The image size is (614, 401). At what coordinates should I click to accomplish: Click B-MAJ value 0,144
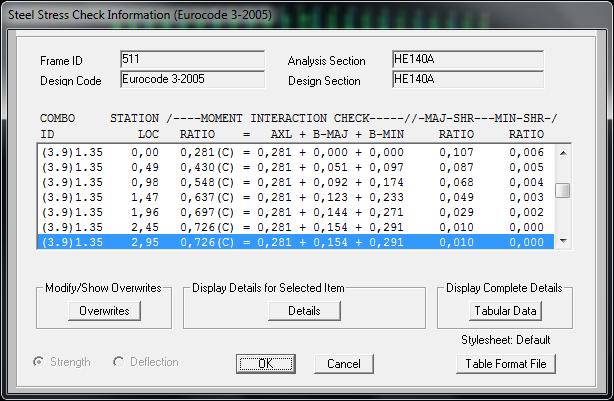point(330,212)
